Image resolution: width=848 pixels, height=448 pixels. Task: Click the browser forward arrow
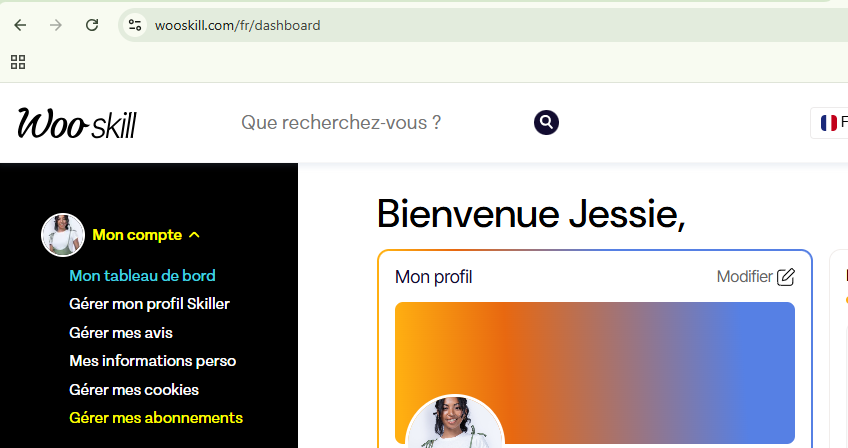(56, 25)
